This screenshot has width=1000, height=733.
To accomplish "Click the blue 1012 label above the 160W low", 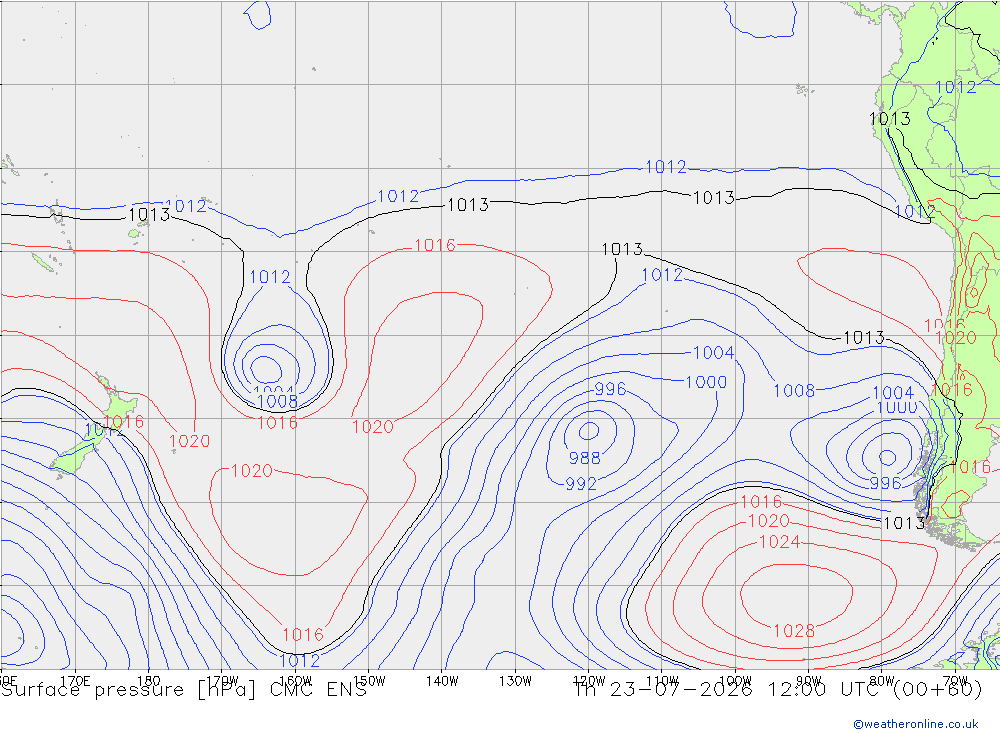I will 270,277.
